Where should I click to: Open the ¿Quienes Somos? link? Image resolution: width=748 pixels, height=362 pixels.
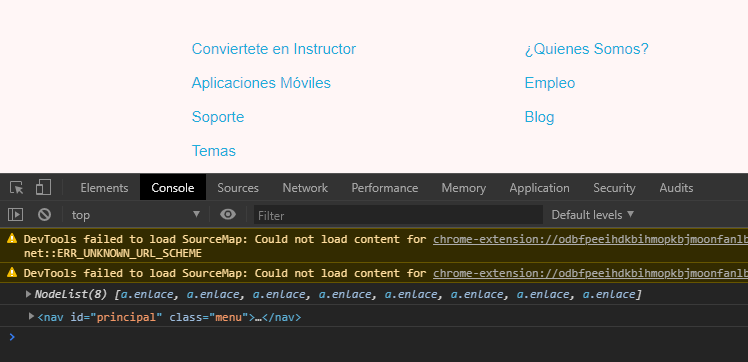586,49
